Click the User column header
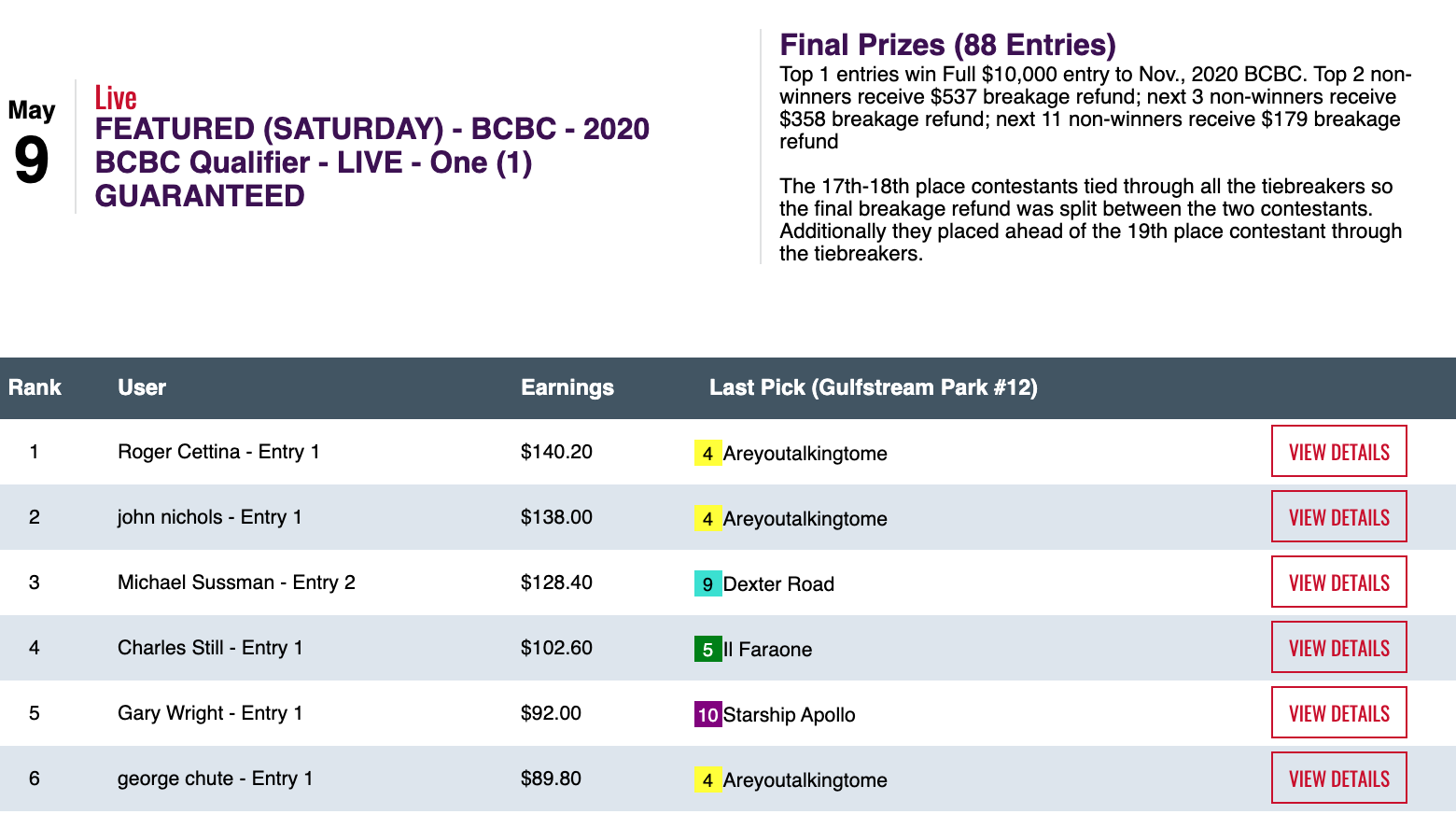 (142, 387)
